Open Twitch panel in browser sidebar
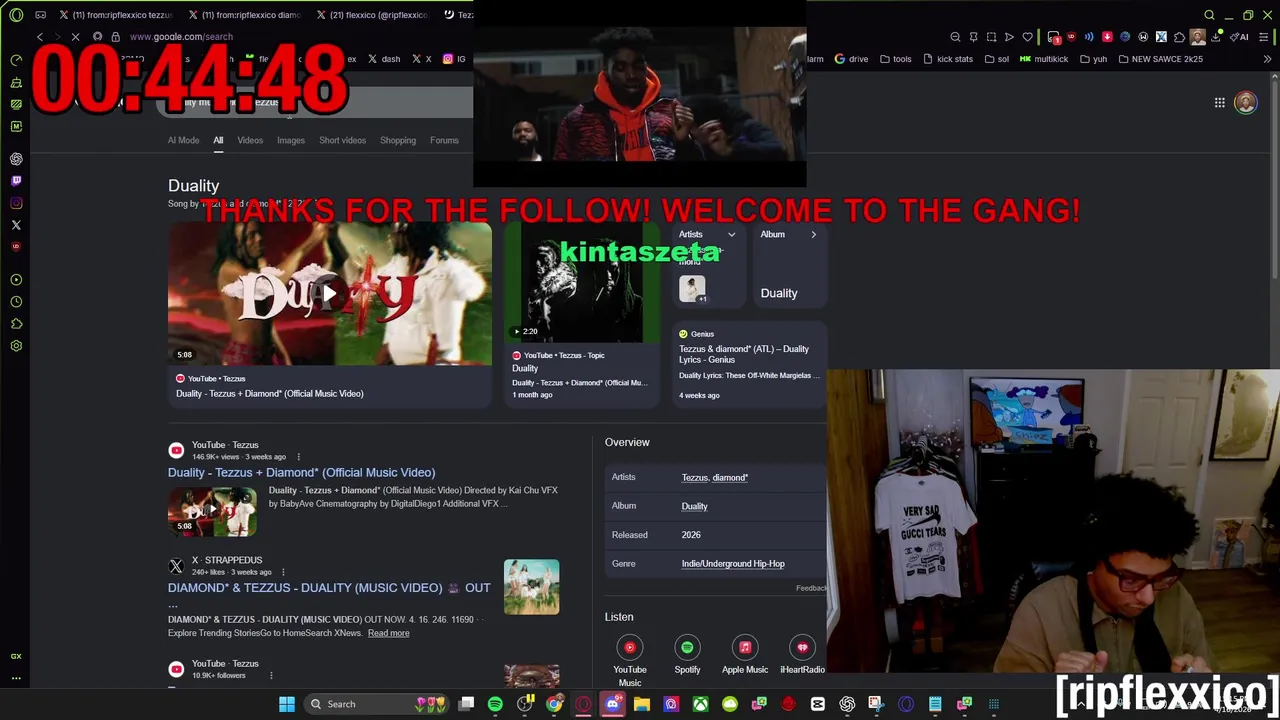 click(x=16, y=181)
